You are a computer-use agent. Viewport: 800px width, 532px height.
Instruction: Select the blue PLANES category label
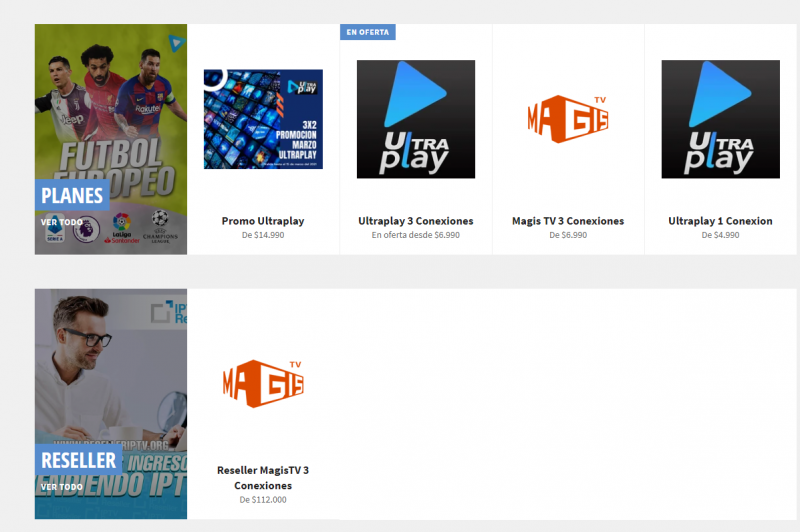72,196
